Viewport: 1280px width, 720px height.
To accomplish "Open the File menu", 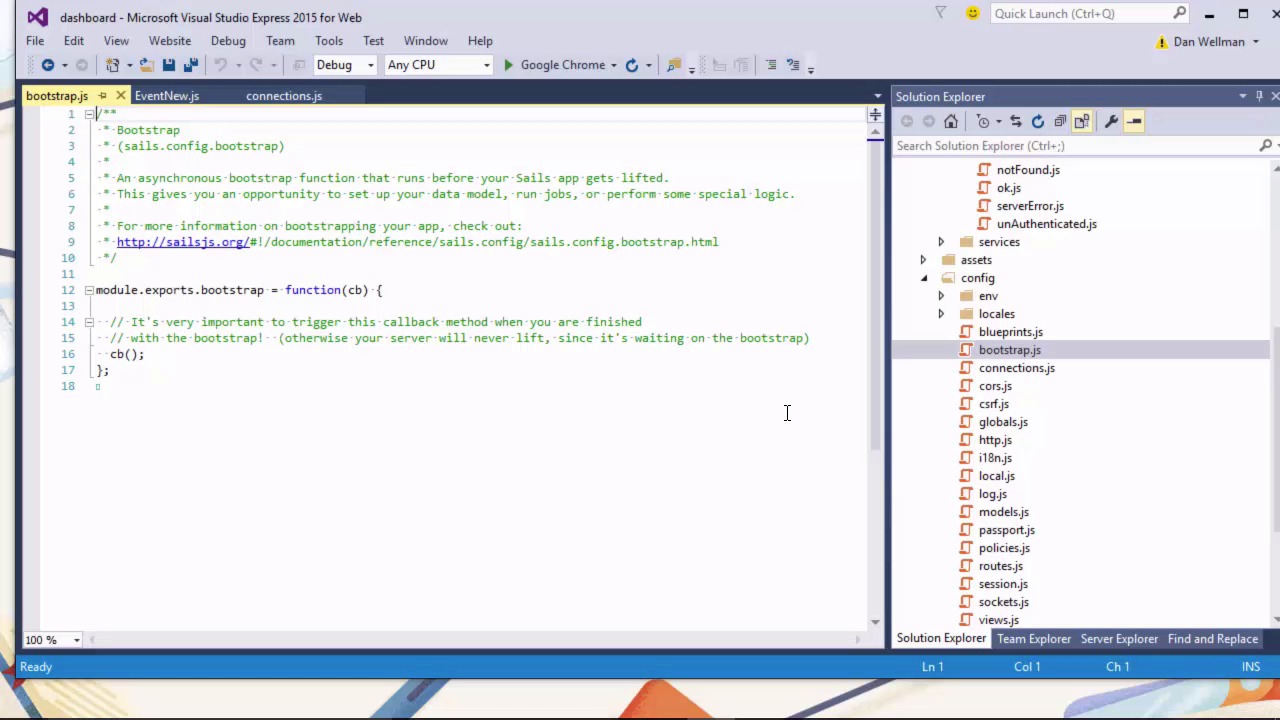I will coord(35,41).
